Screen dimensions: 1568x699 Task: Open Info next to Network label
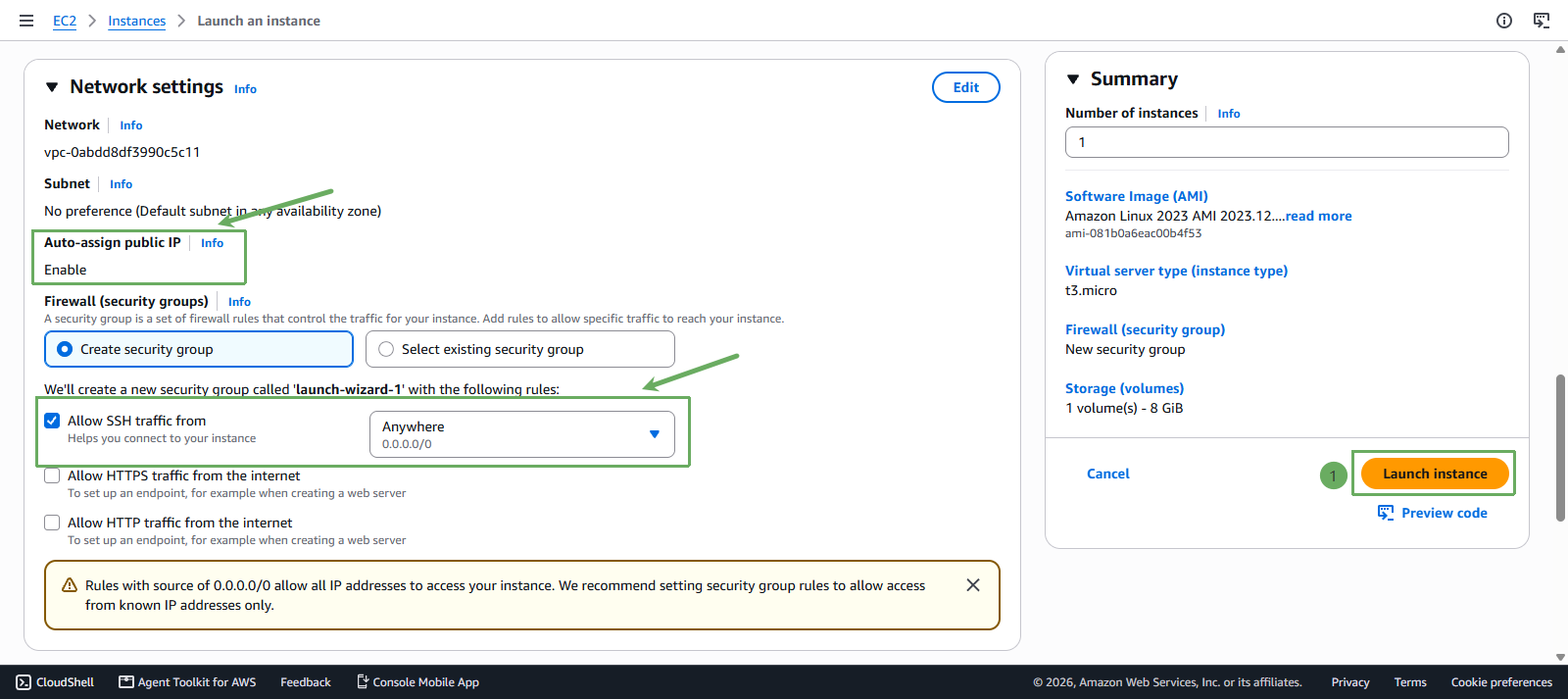point(131,125)
